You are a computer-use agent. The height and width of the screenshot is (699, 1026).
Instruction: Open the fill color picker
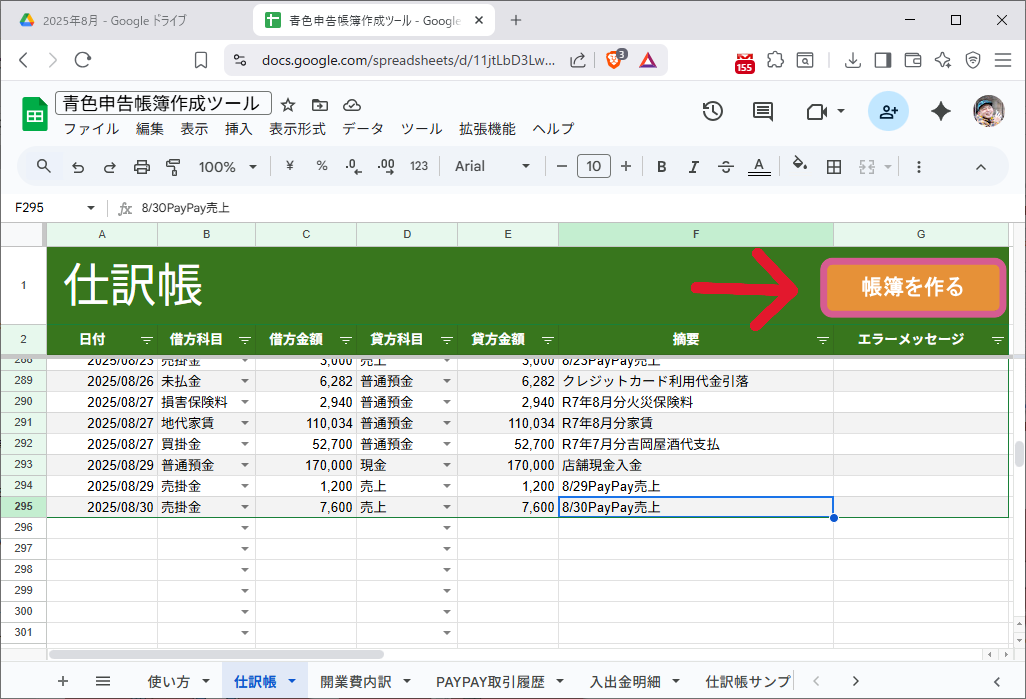tap(799, 166)
